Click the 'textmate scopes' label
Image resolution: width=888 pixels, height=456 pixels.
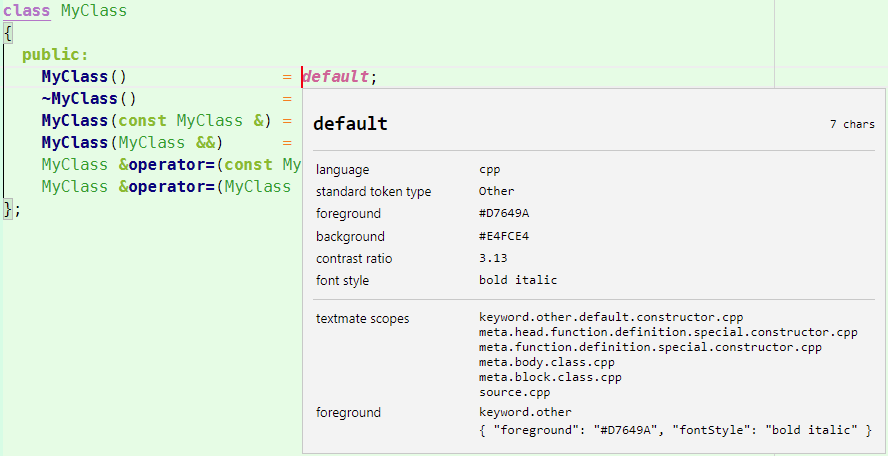click(x=362, y=319)
